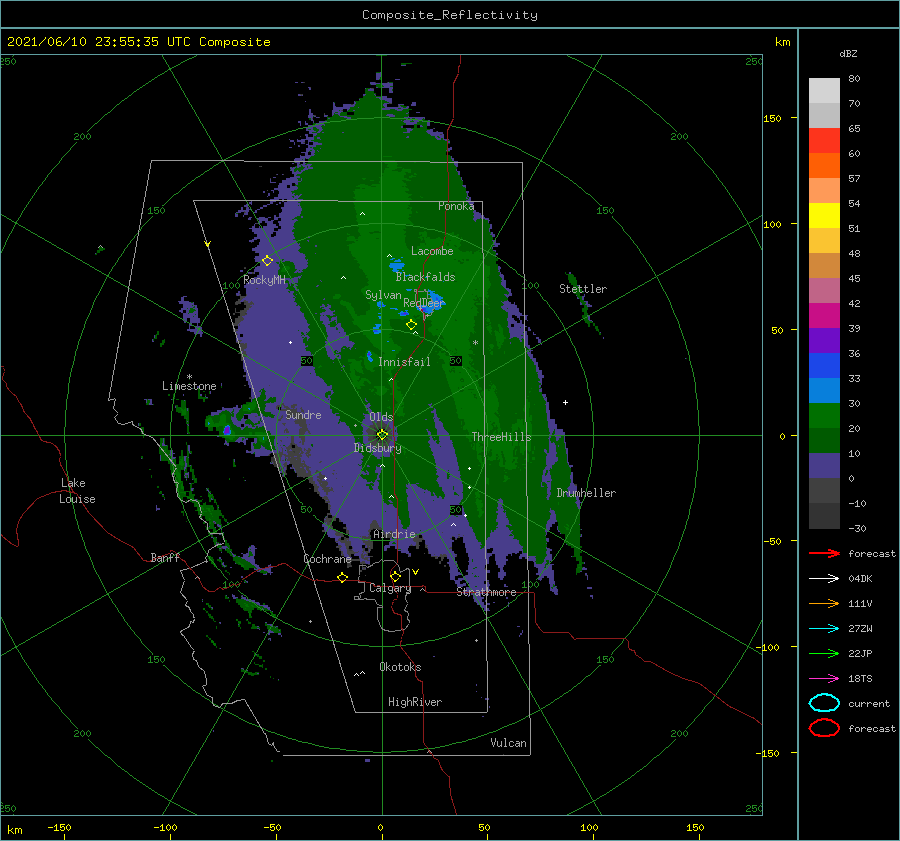Select the Lake Louise label
This screenshot has height=841, width=900.
pos(77,491)
